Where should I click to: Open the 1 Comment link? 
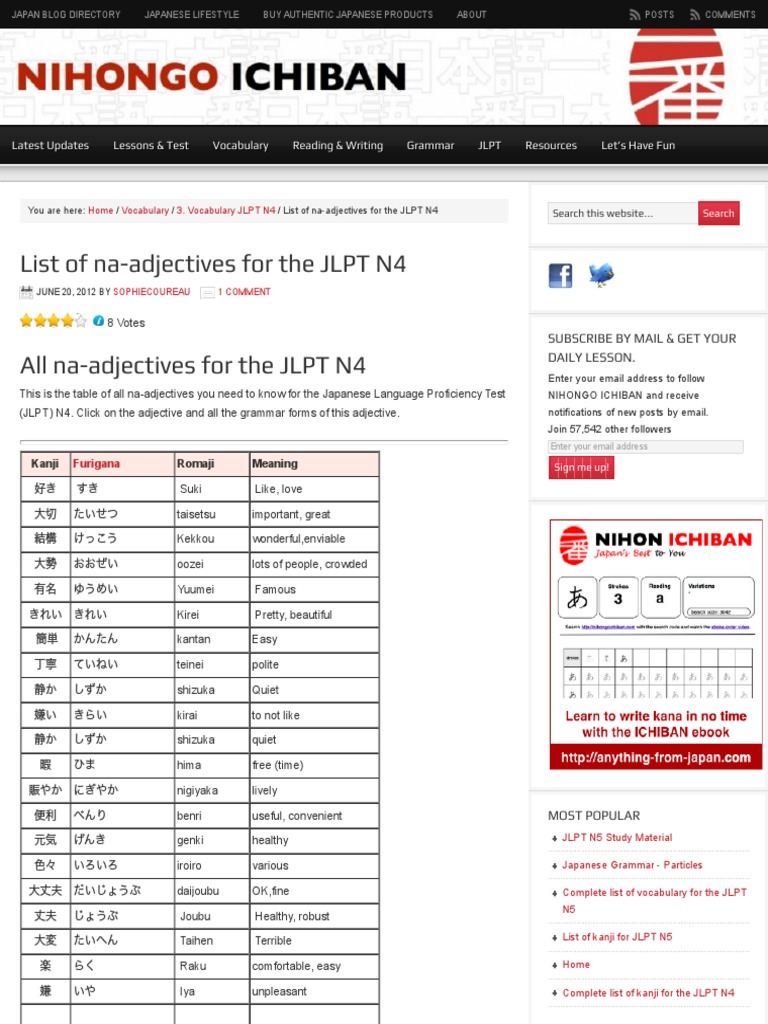pos(244,292)
